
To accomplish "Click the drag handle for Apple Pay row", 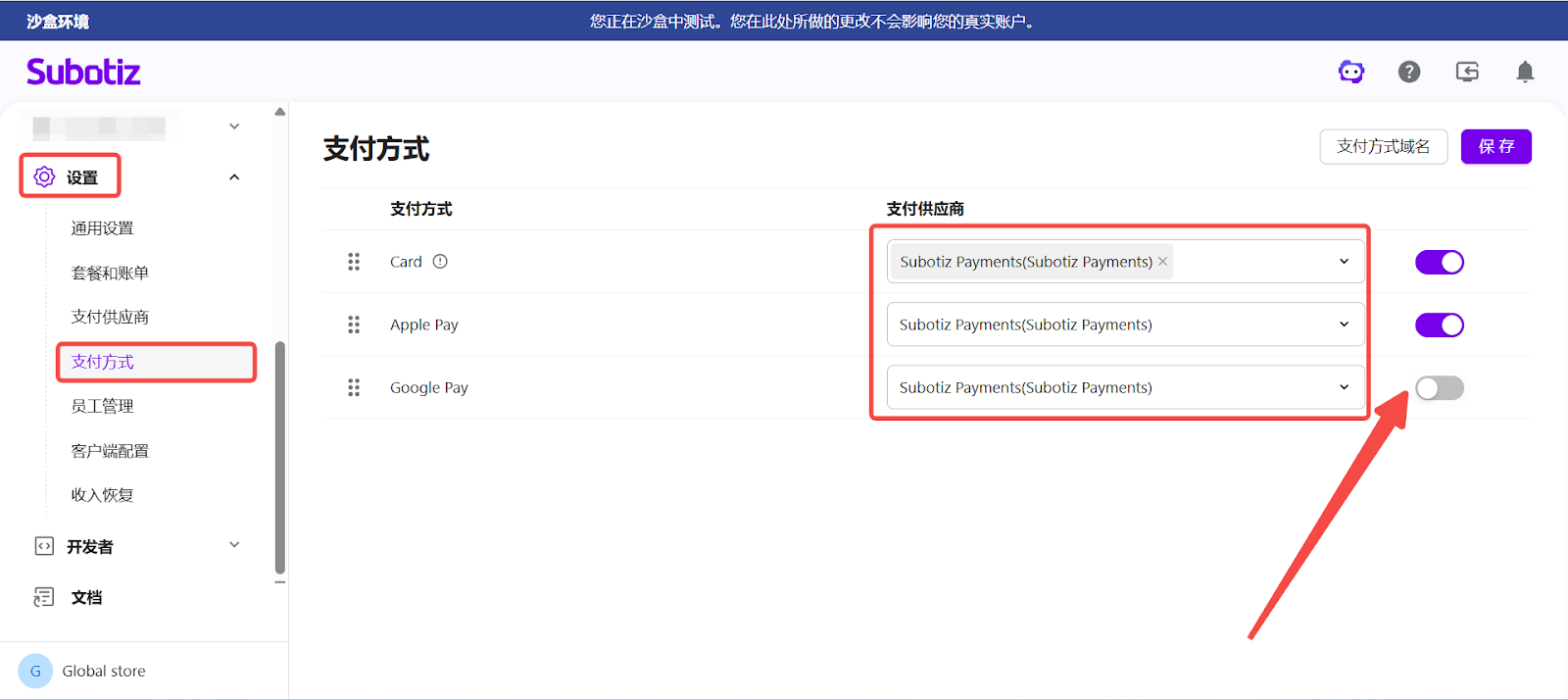I will pos(354,325).
